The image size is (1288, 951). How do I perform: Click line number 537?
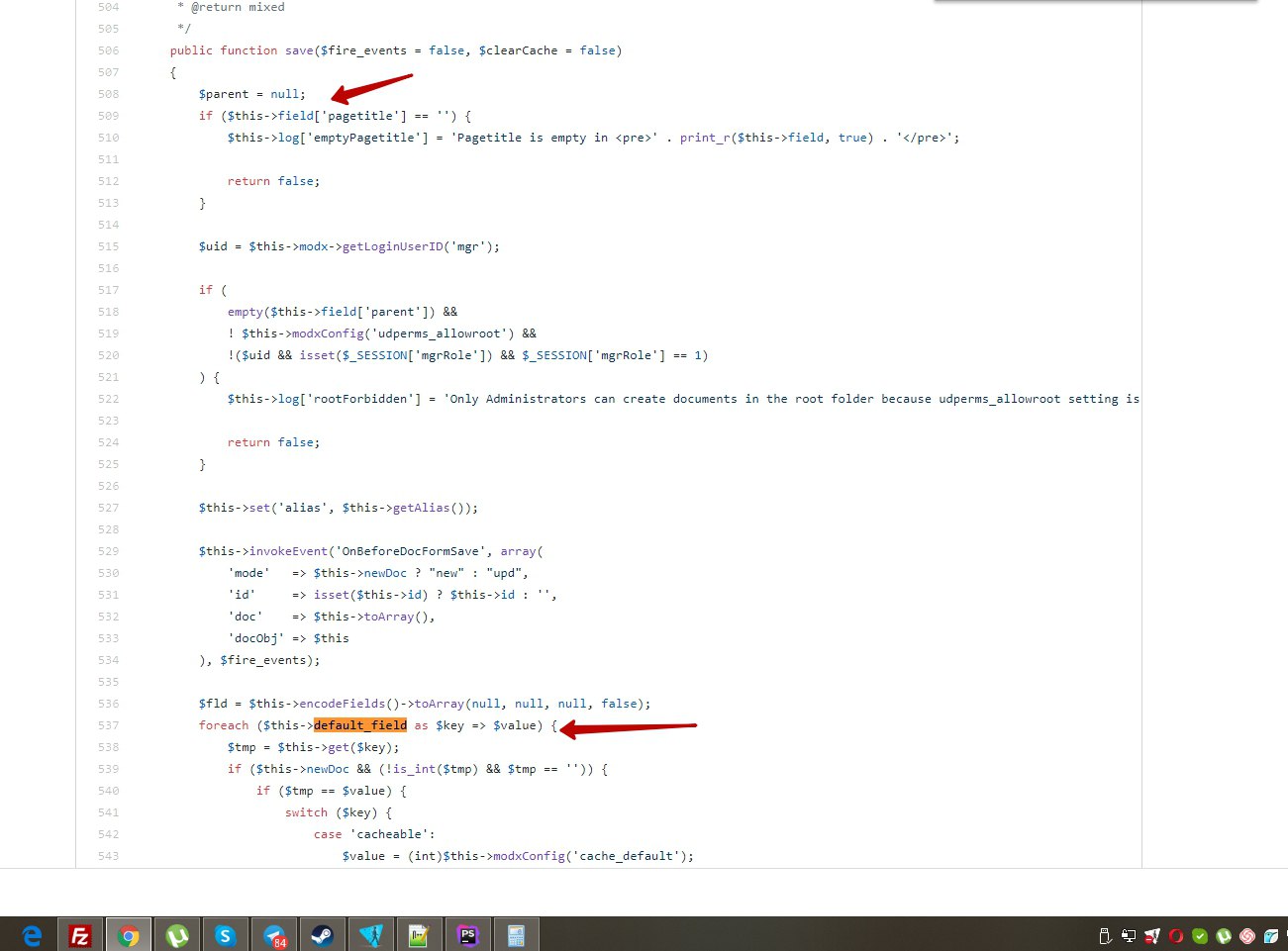[x=108, y=725]
